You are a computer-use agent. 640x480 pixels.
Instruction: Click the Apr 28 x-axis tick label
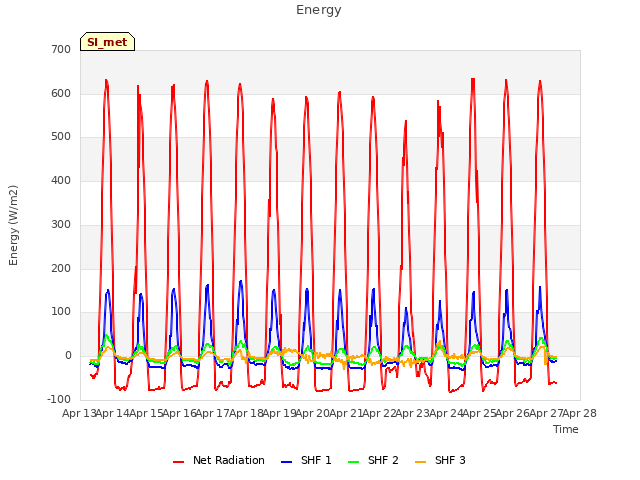pos(580,413)
